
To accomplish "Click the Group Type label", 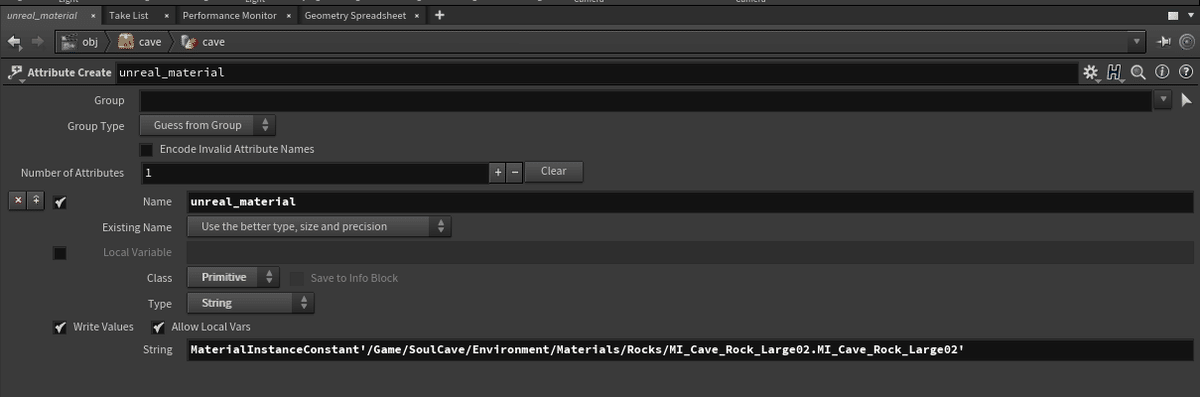I will pyautogui.click(x=95, y=126).
